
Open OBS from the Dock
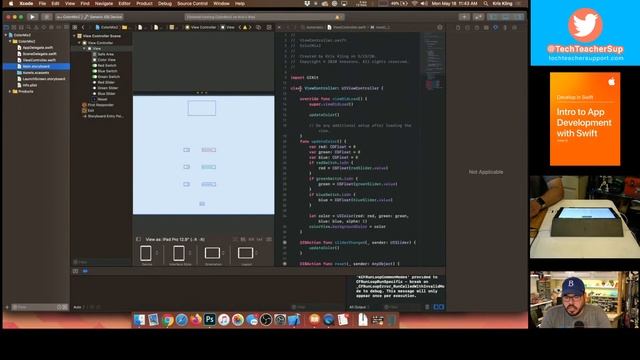[266, 320]
